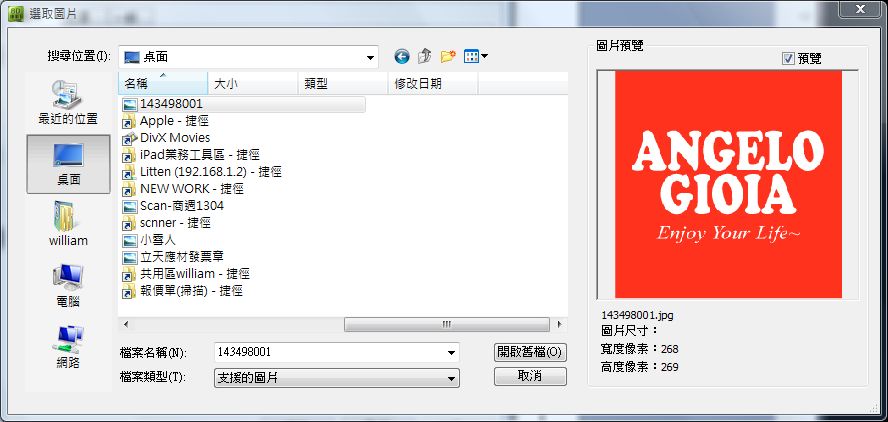
Task: Click the horizontal scrollbar thumb
Action: 446,325
